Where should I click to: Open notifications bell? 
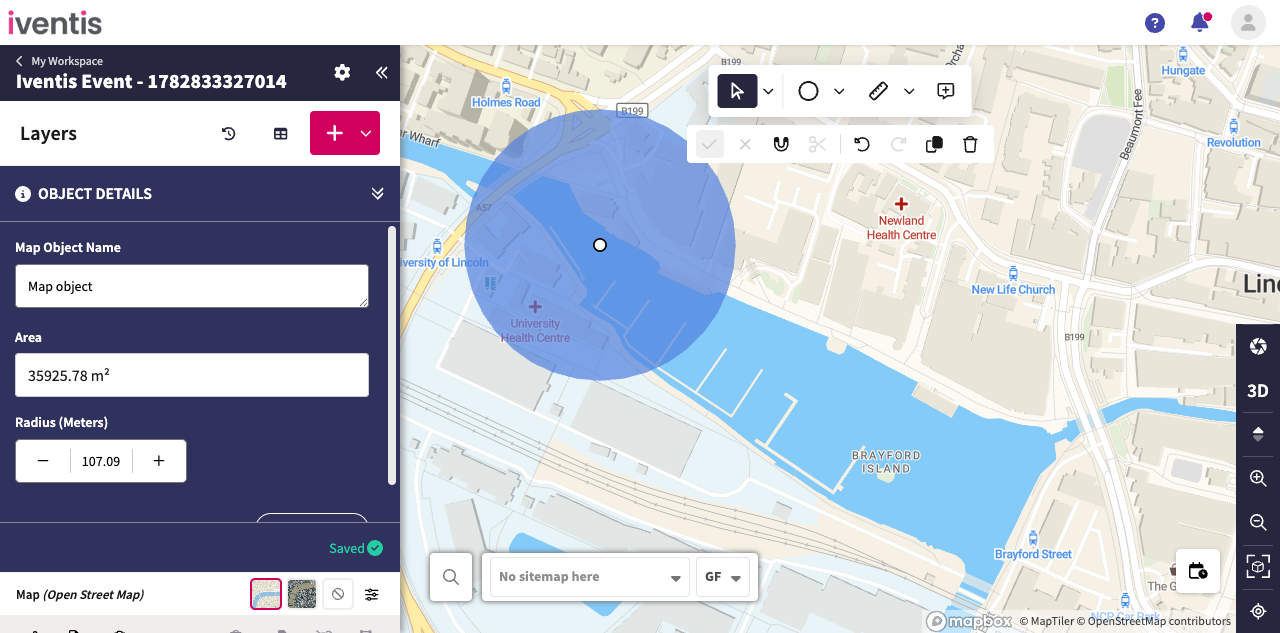pyautogui.click(x=1200, y=22)
